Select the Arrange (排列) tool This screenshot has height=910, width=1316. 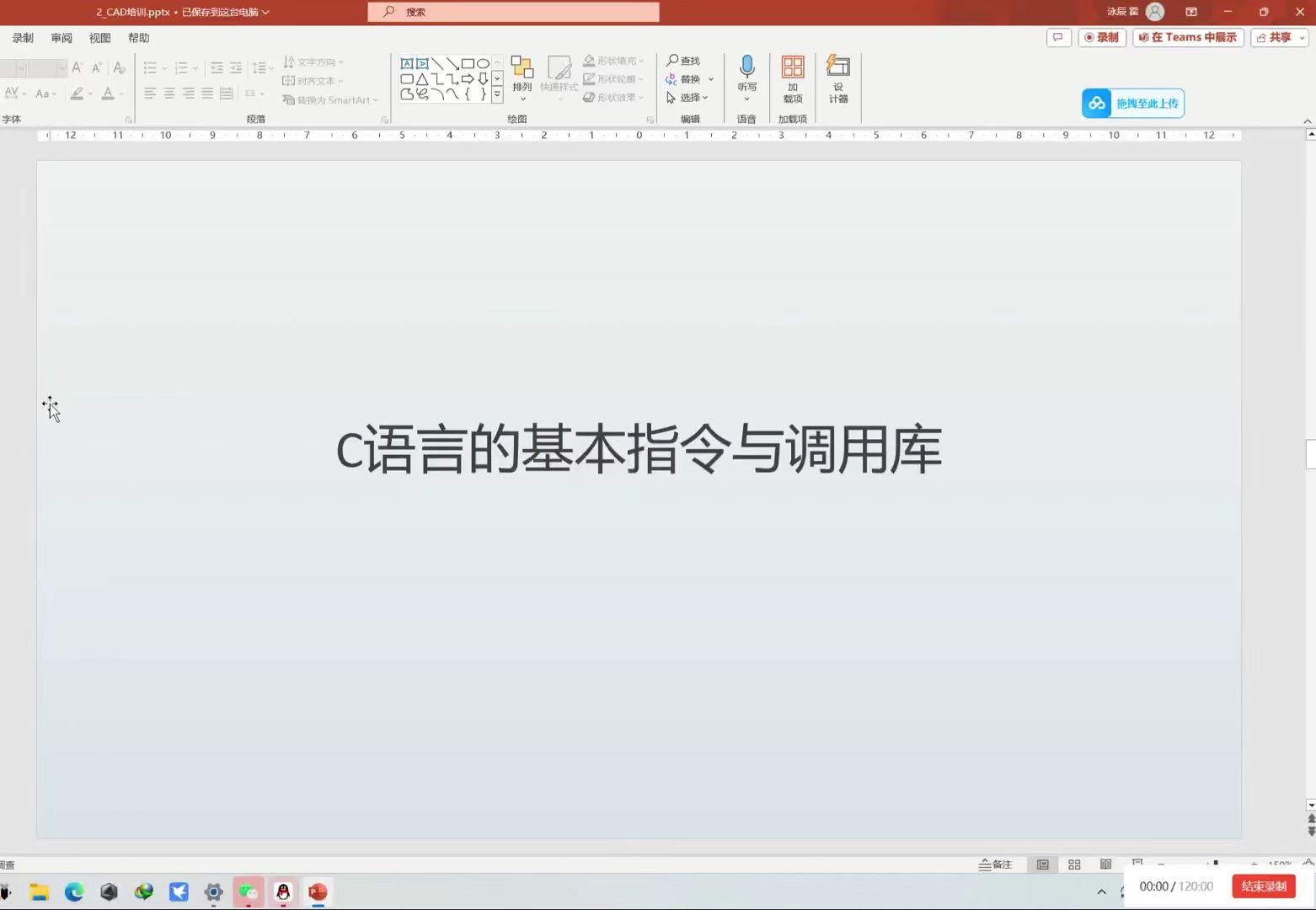coord(522,74)
